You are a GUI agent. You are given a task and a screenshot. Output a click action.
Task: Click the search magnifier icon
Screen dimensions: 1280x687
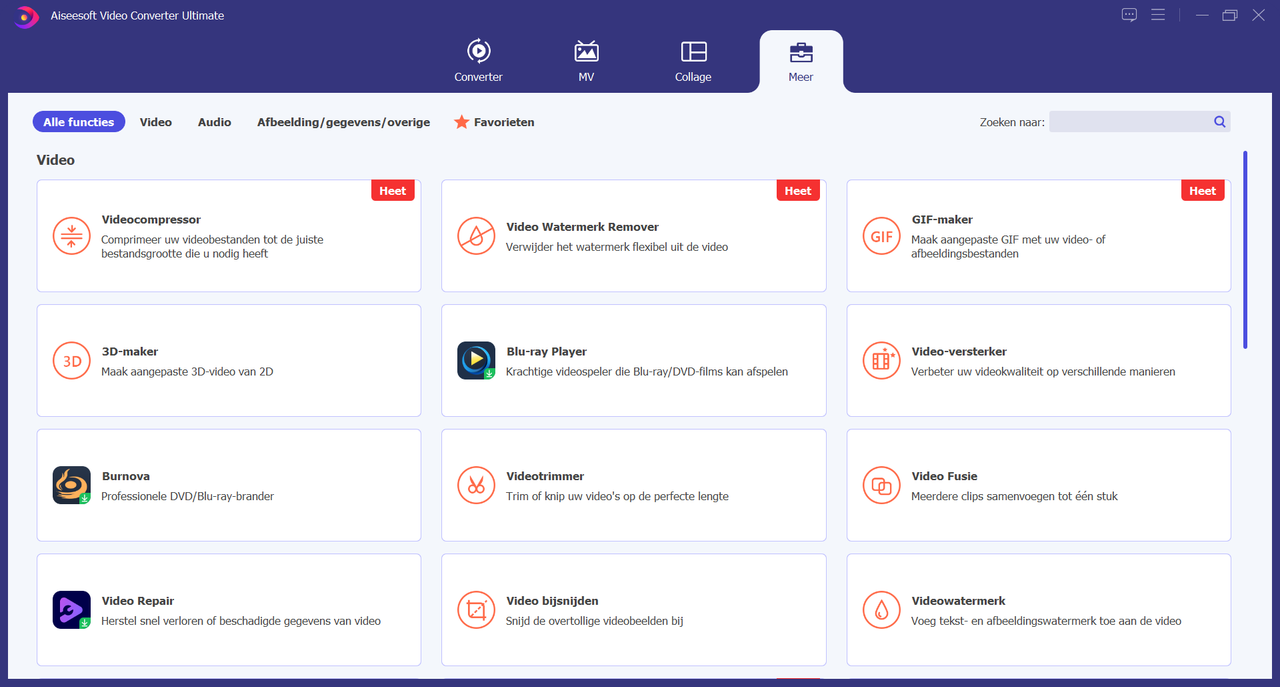pyautogui.click(x=1220, y=122)
